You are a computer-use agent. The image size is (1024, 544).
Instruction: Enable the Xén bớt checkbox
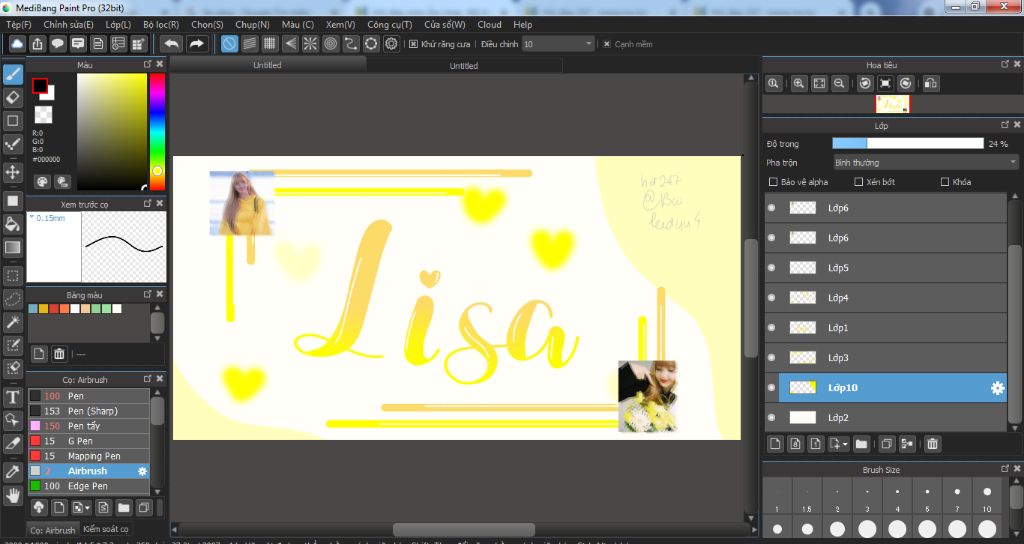(x=859, y=182)
